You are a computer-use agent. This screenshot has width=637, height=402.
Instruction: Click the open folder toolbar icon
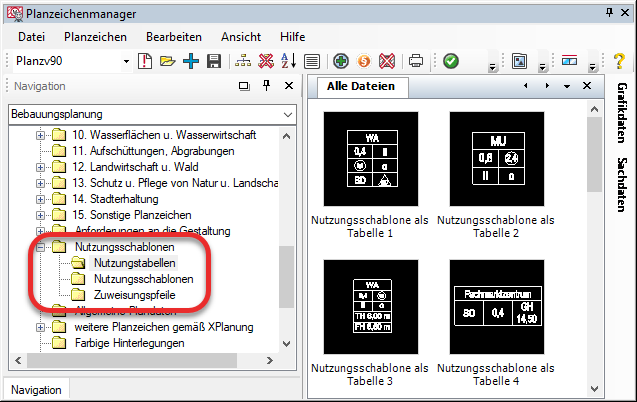(x=168, y=62)
